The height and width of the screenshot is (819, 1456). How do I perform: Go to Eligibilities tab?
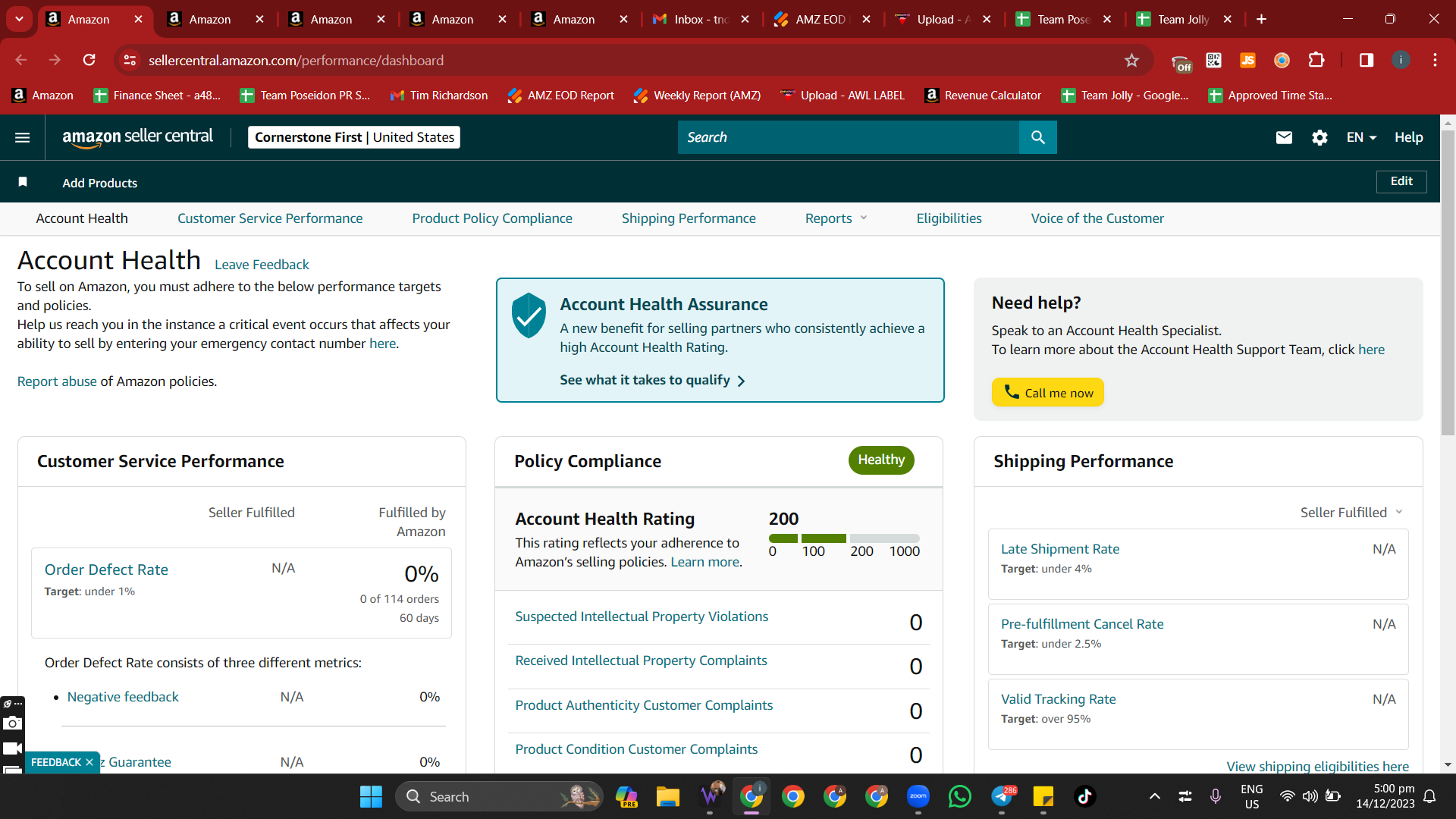tap(949, 218)
